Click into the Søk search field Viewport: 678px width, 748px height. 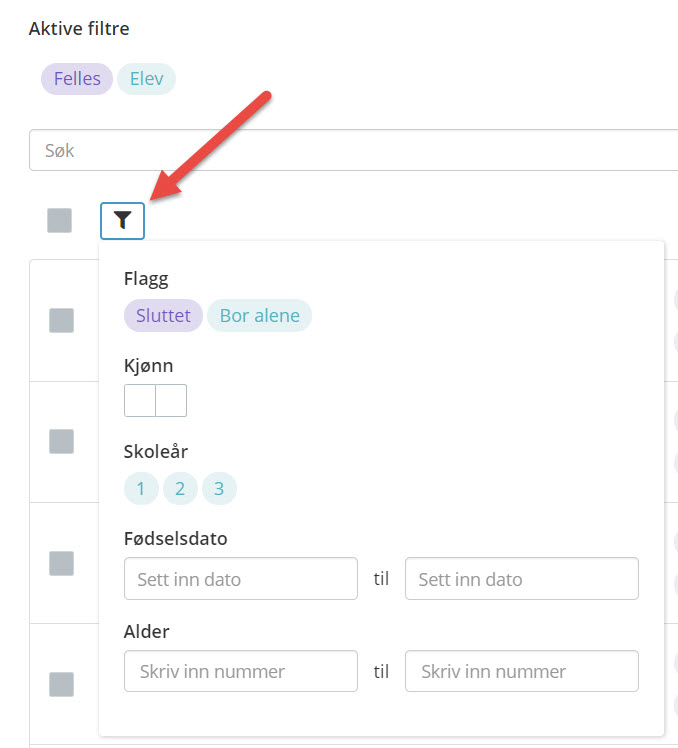[x=354, y=150]
